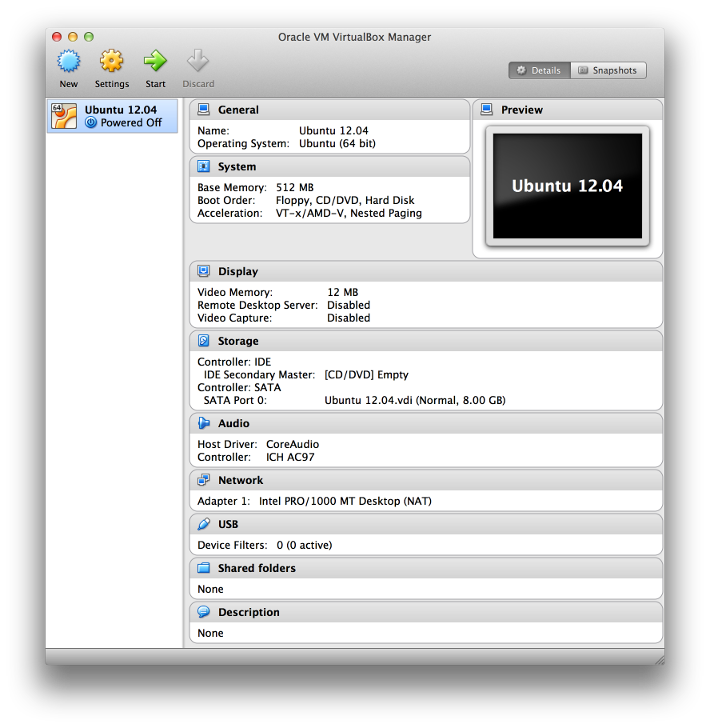Close the VirtualBox Manager window

click(57, 37)
